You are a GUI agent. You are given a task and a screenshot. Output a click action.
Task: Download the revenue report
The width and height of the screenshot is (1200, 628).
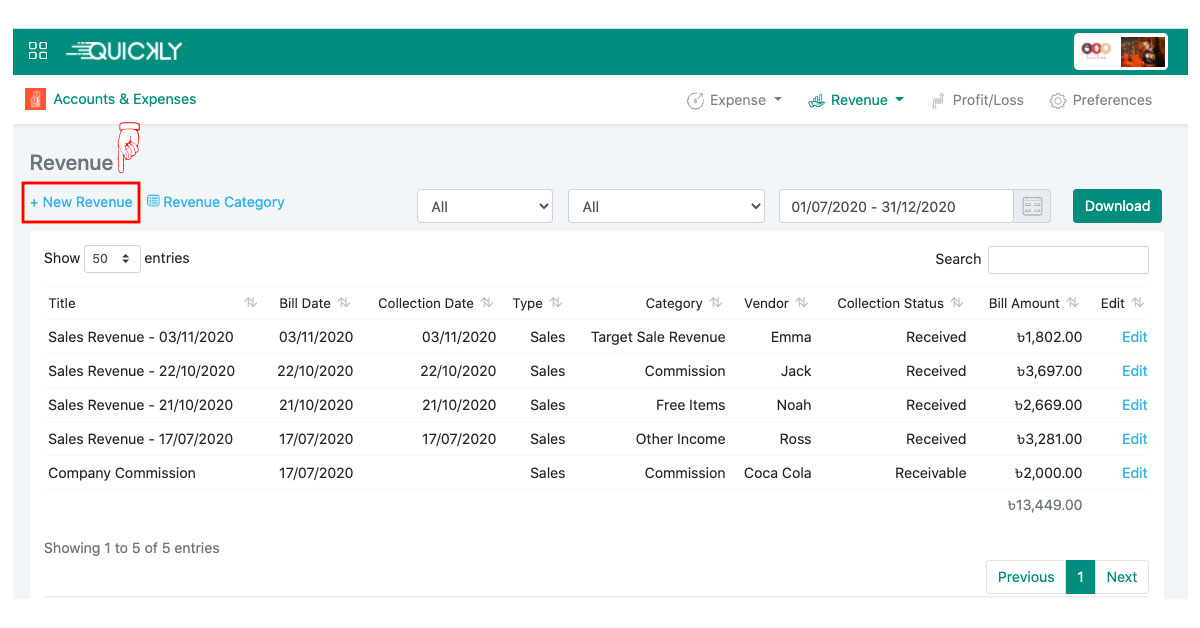point(1117,206)
